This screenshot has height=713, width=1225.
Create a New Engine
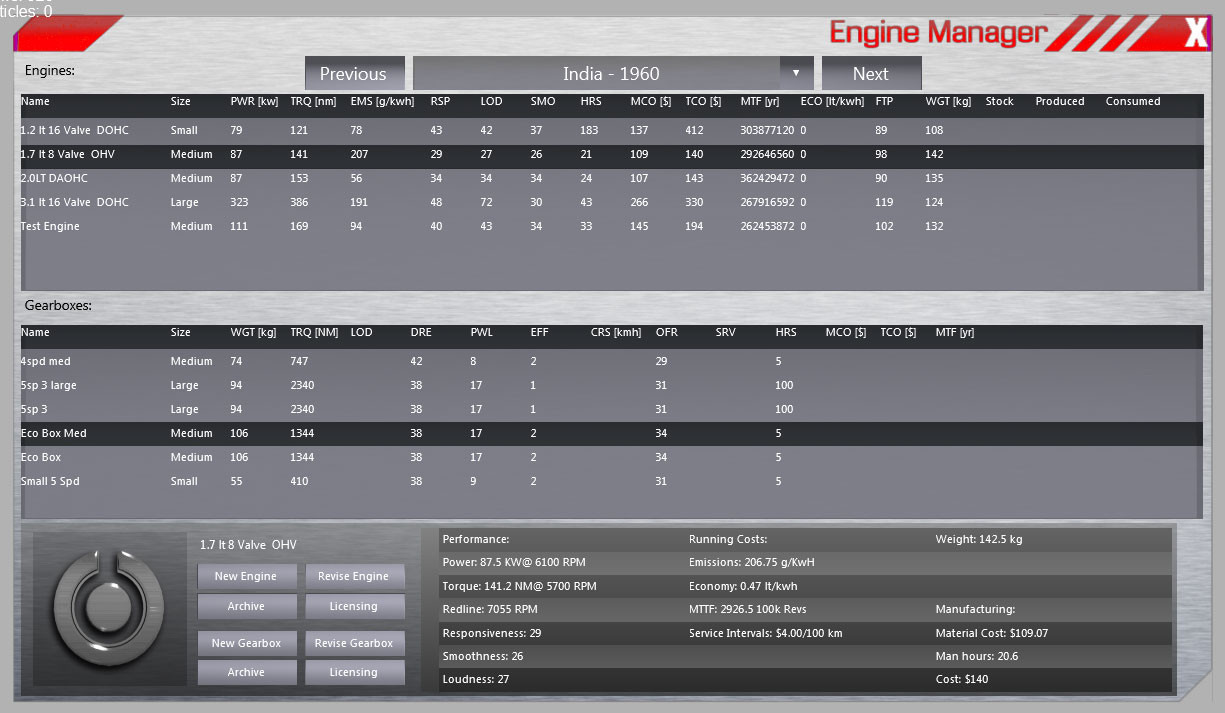point(246,576)
